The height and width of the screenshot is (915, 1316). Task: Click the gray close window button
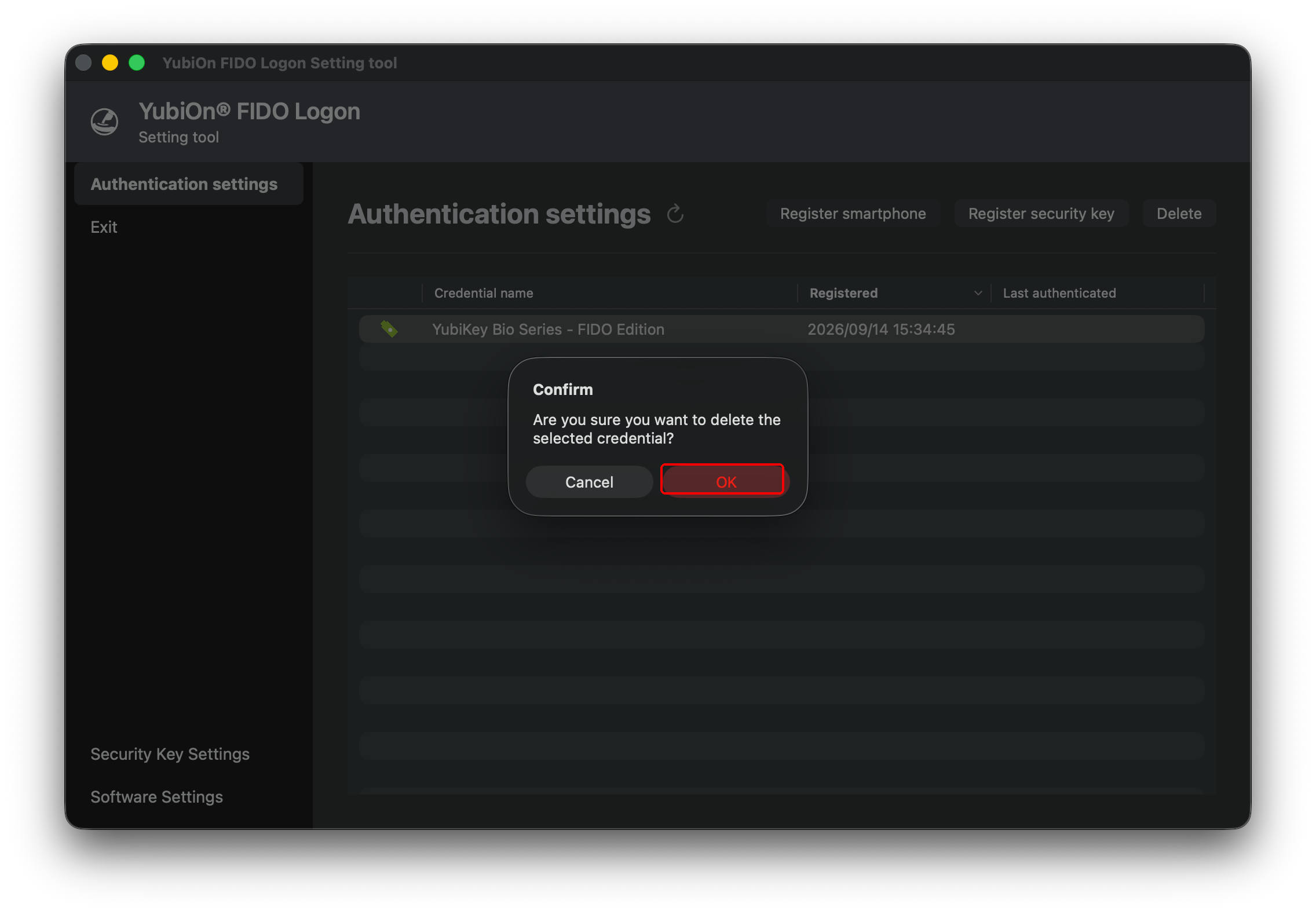pyautogui.click(x=83, y=63)
